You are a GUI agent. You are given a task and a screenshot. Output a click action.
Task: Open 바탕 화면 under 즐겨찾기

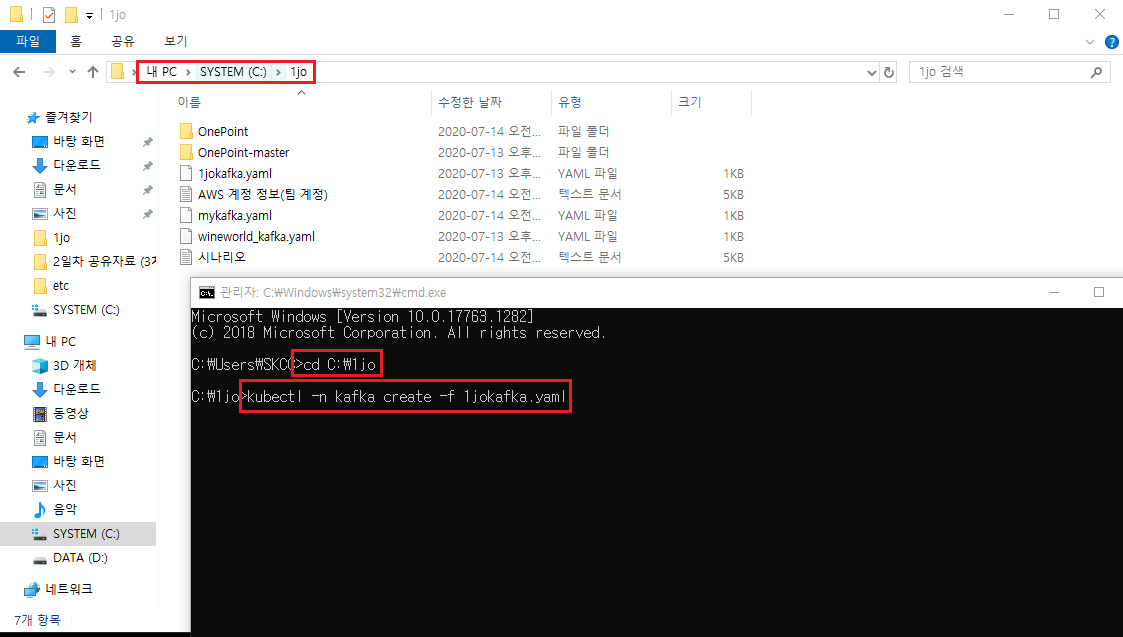pyautogui.click(x=78, y=141)
